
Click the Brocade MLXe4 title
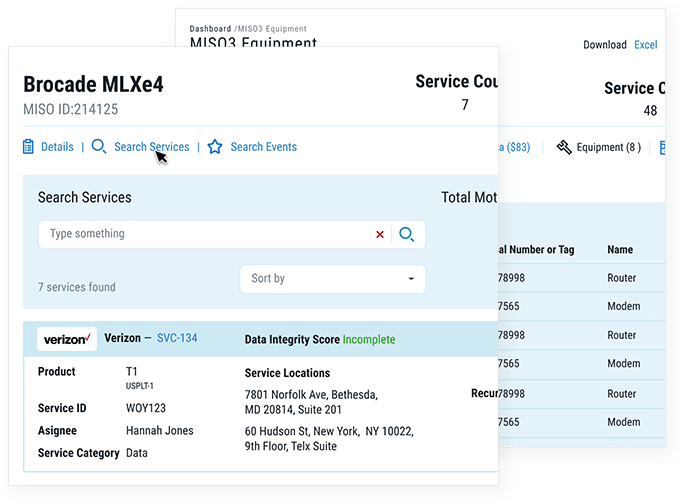(x=93, y=84)
